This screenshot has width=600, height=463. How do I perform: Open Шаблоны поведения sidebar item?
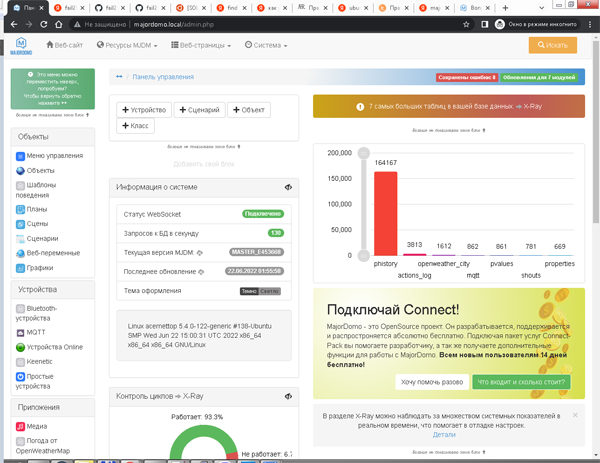36,190
